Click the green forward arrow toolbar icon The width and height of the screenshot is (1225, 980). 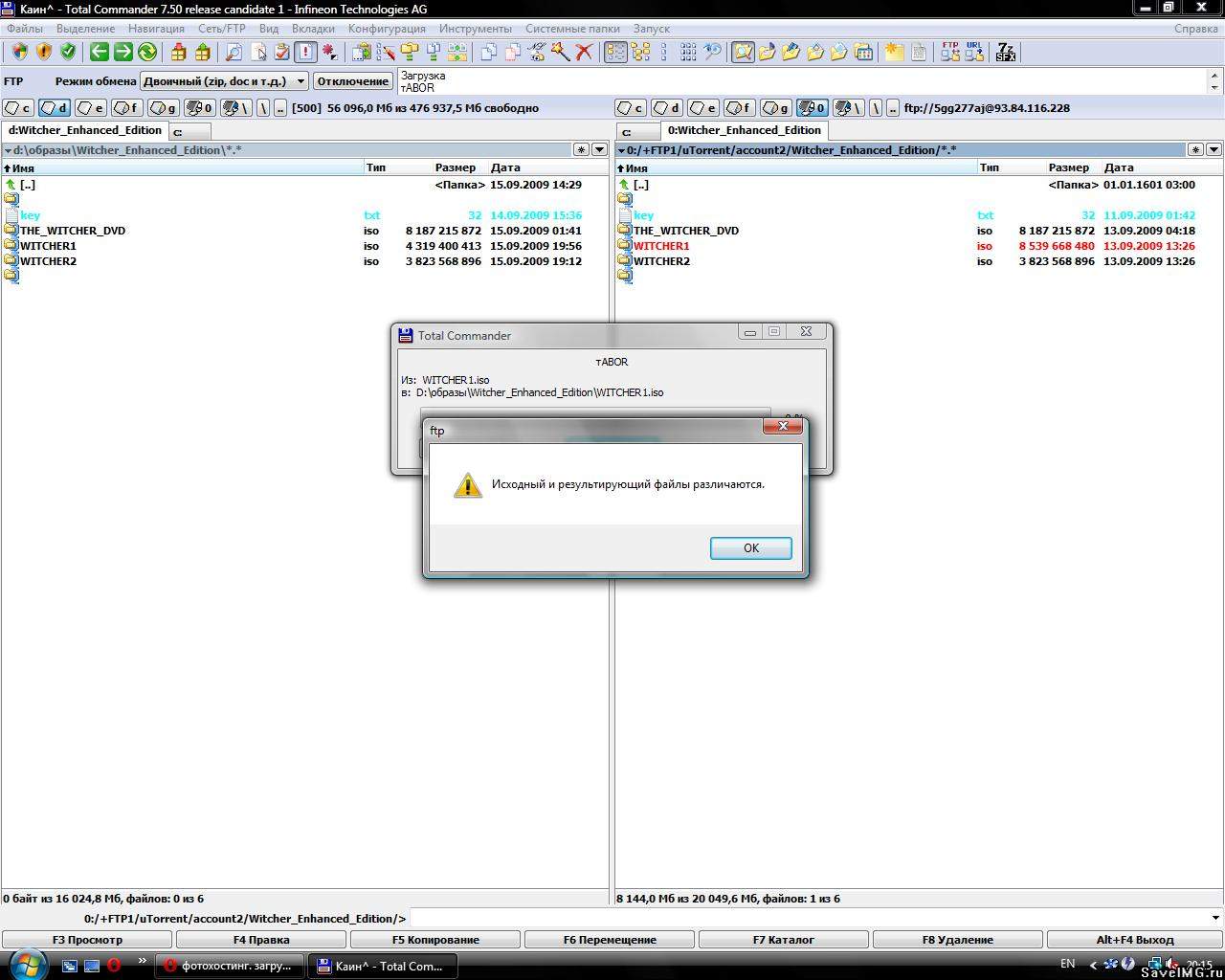(x=123, y=52)
